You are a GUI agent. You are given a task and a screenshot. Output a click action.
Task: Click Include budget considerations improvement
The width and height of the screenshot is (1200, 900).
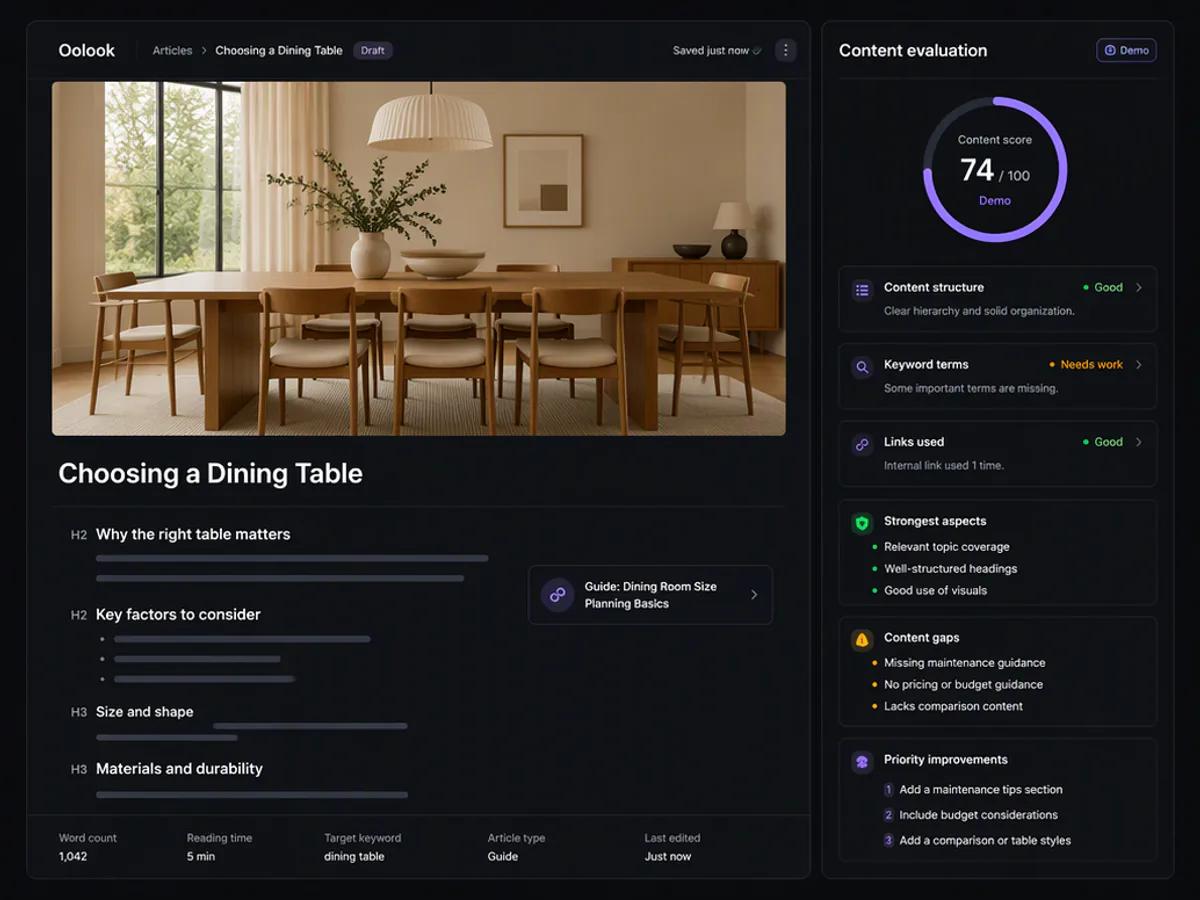coord(978,815)
